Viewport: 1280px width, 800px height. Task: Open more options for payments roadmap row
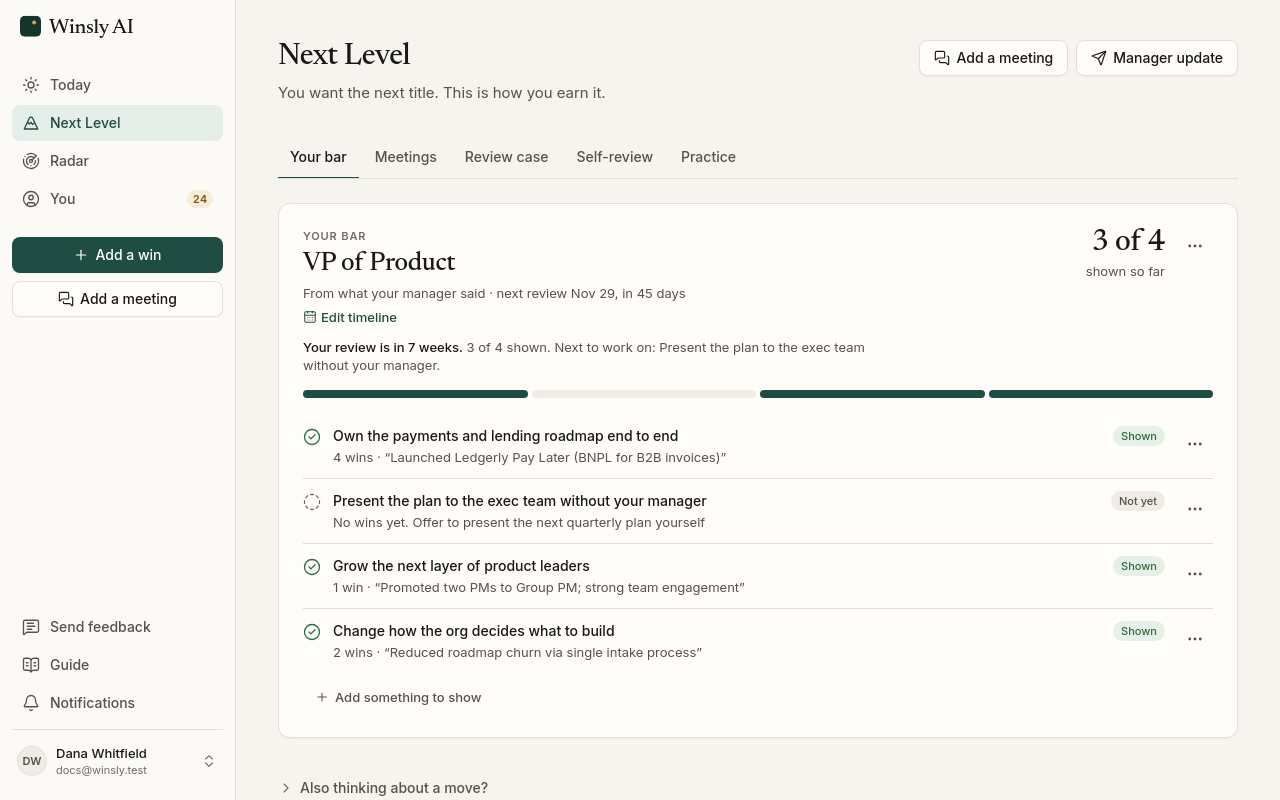coord(1195,444)
